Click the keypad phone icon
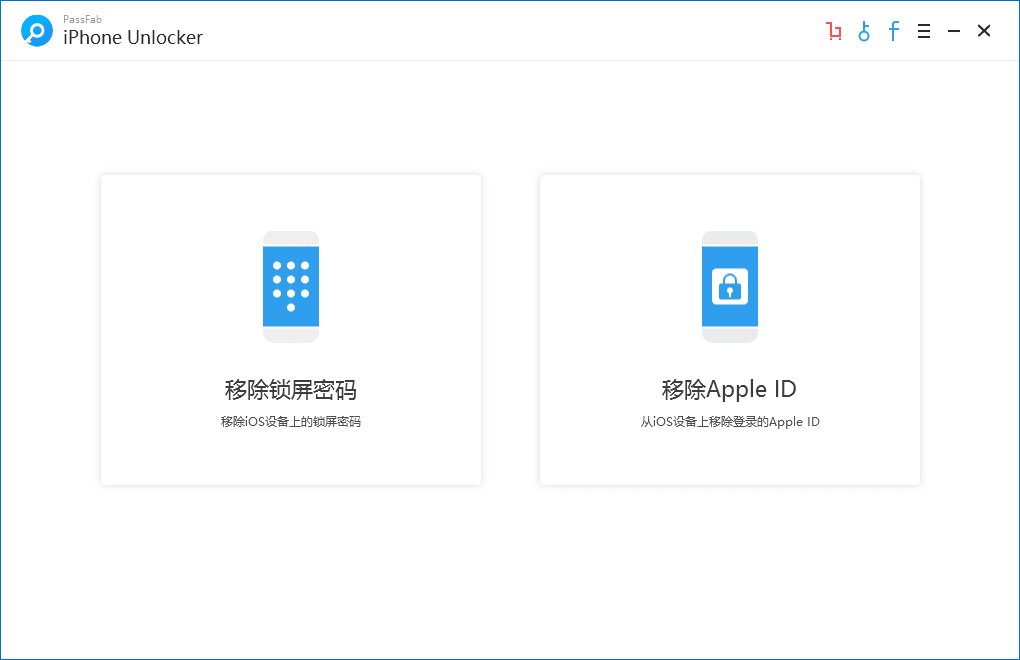1020x660 pixels. 291,287
